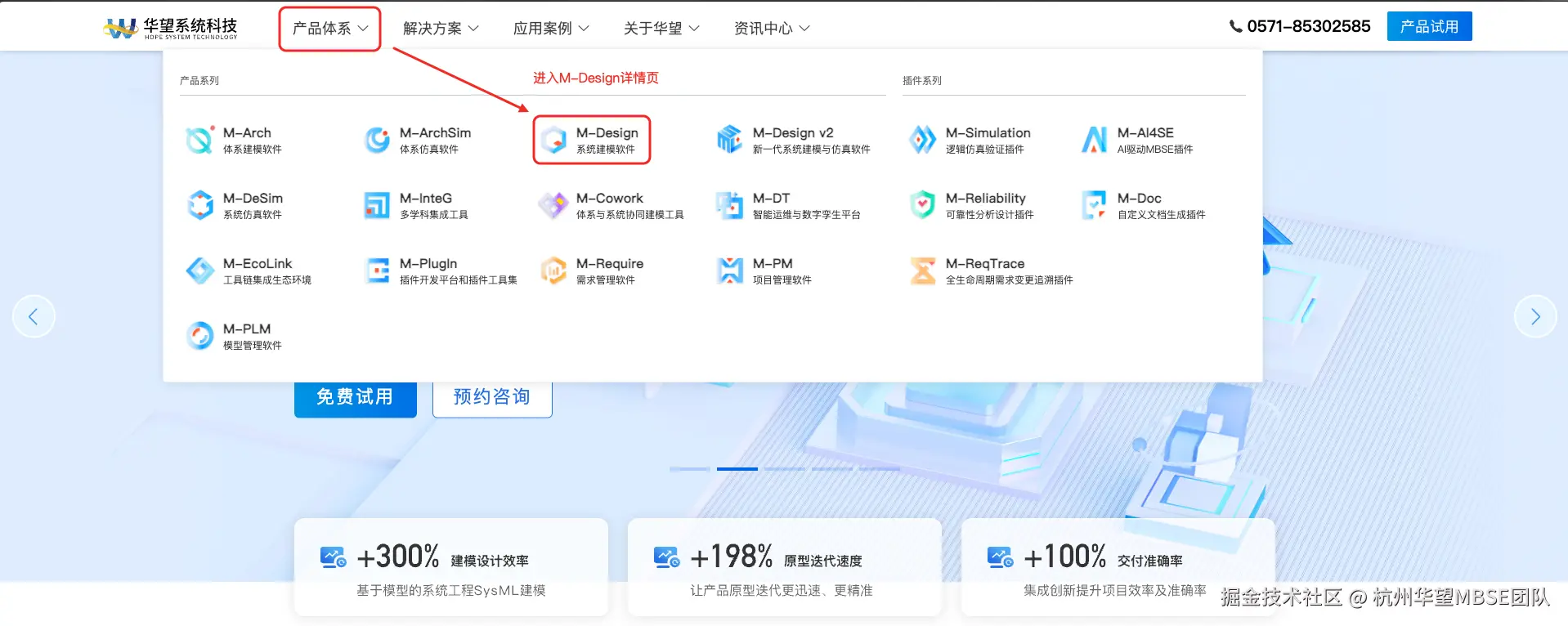Screen dimensions: 1568x626
Task: Open M-PLM 模型管理软件 link
Action: pos(234,336)
